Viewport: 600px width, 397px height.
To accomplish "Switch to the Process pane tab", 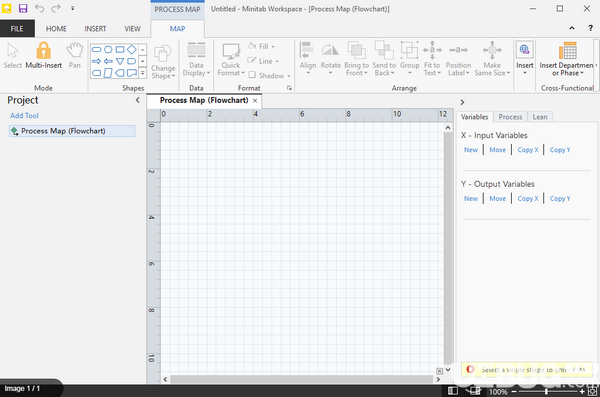I will [510, 117].
